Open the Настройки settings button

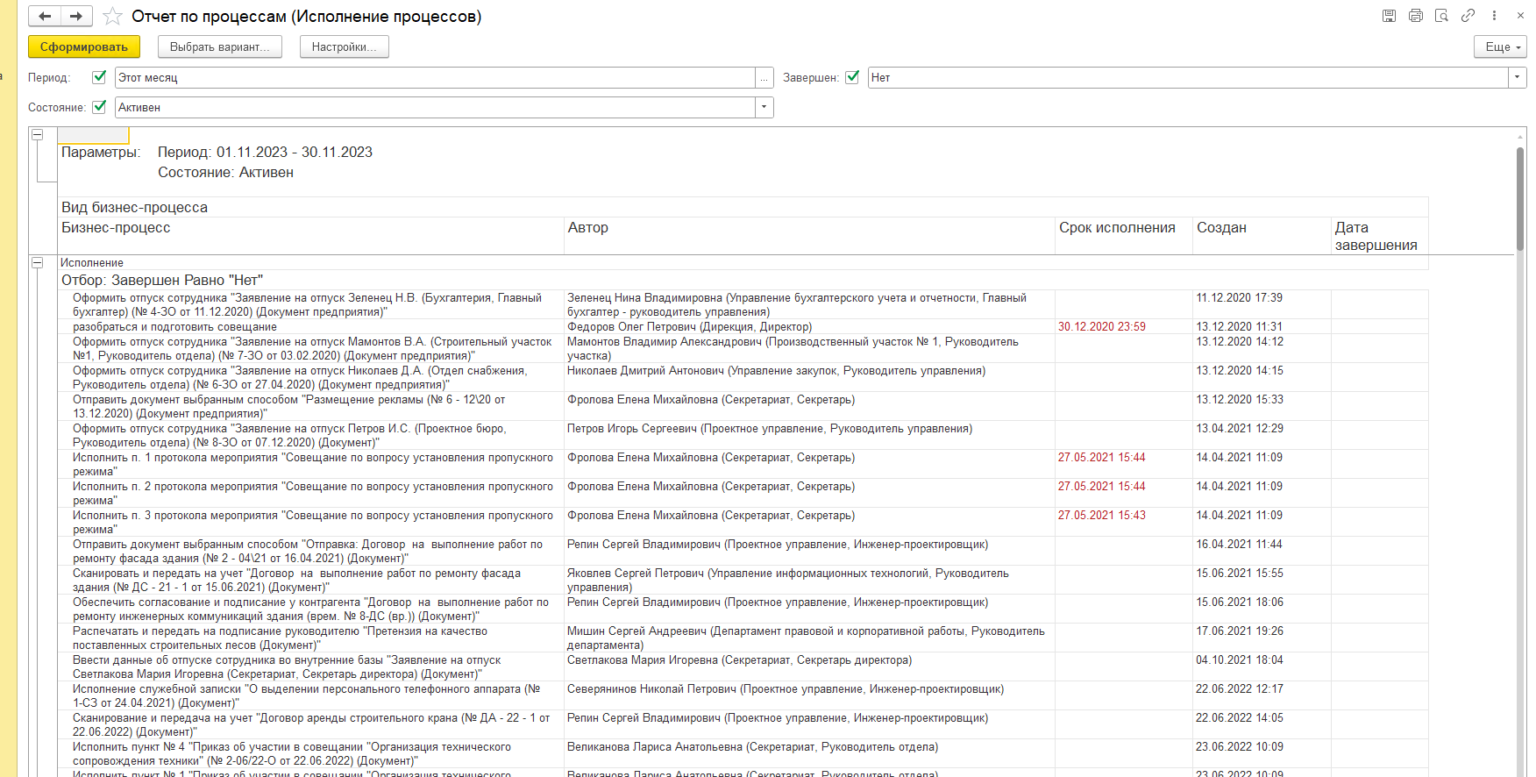(344, 47)
